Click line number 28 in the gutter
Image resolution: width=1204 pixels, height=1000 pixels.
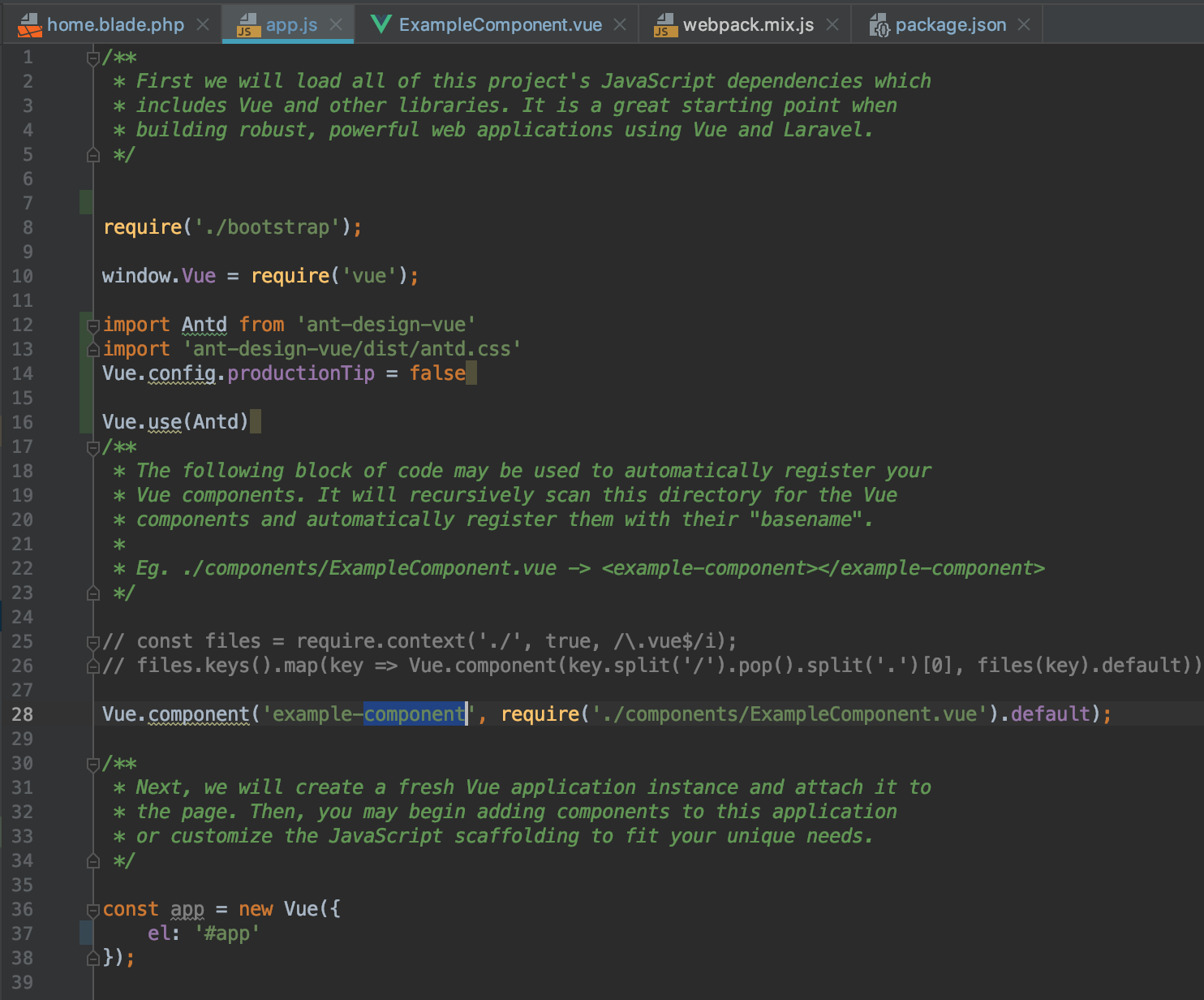[x=23, y=714]
